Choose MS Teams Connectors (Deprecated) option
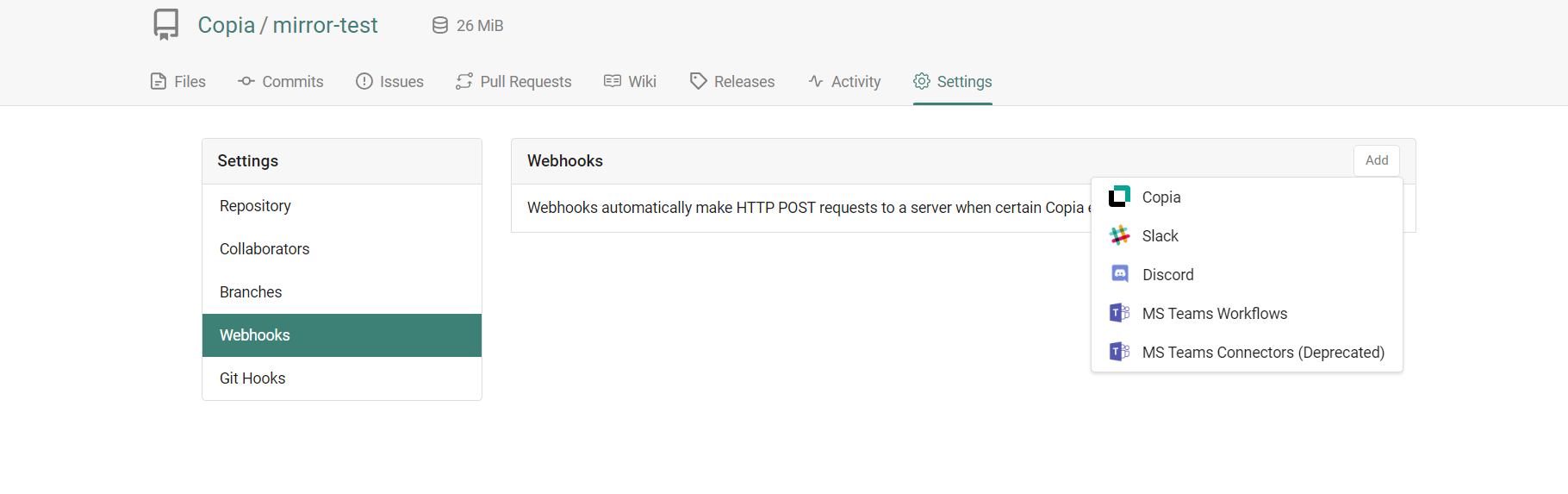Viewport: 1568px width, 494px height. pyautogui.click(x=1262, y=353)
